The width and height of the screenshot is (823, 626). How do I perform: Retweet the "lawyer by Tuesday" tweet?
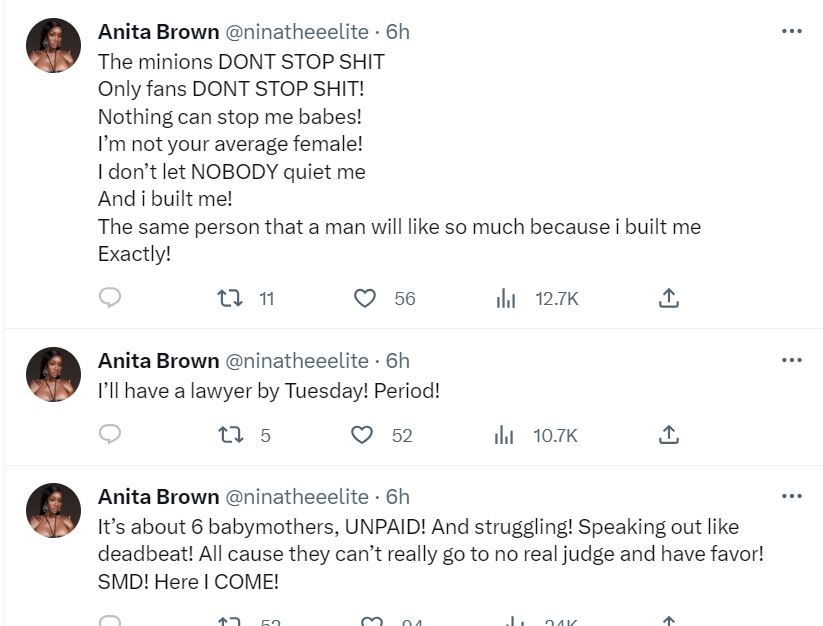tap(230, 435)
